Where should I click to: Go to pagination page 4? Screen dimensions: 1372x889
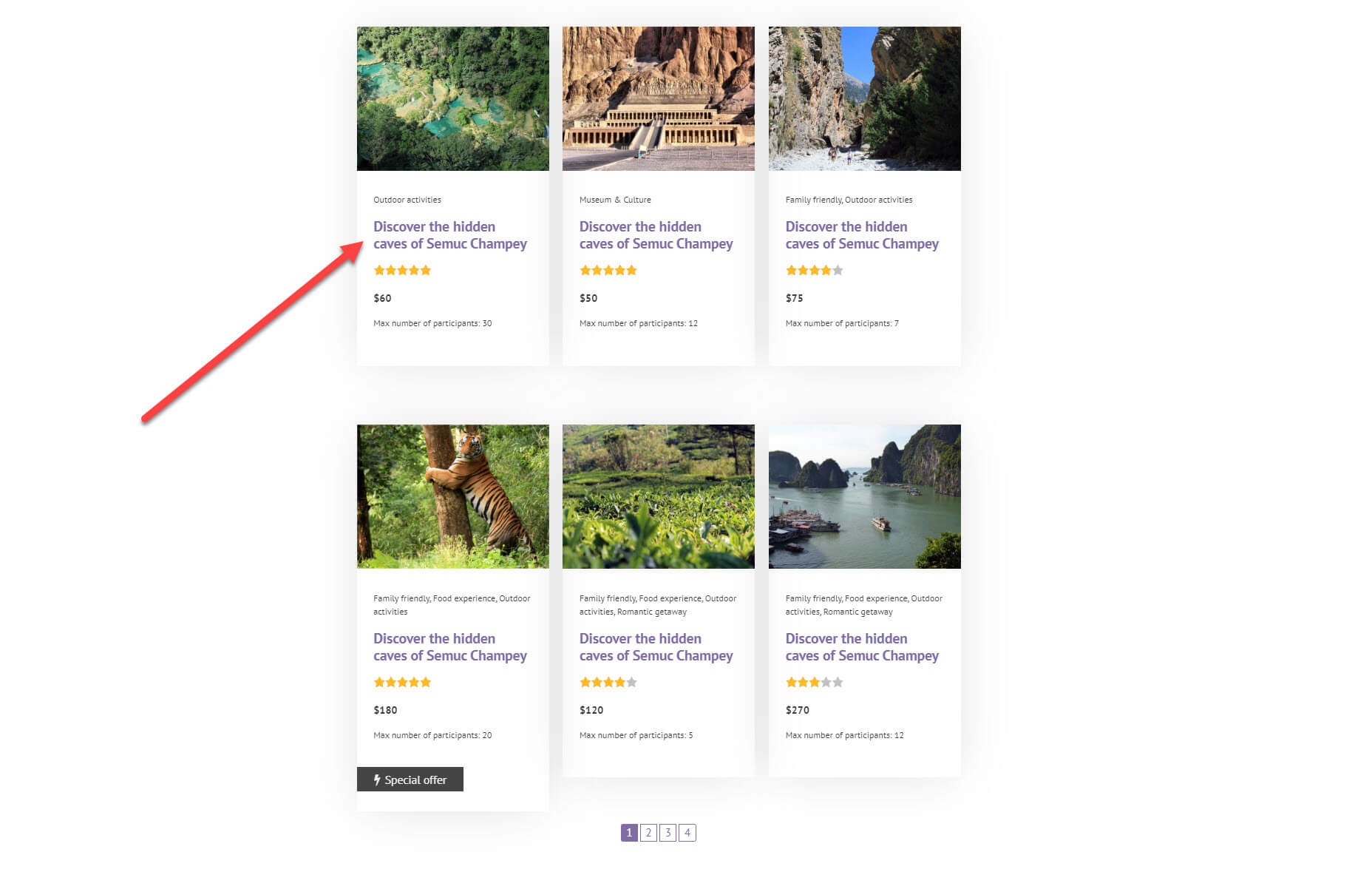[687, 833]
